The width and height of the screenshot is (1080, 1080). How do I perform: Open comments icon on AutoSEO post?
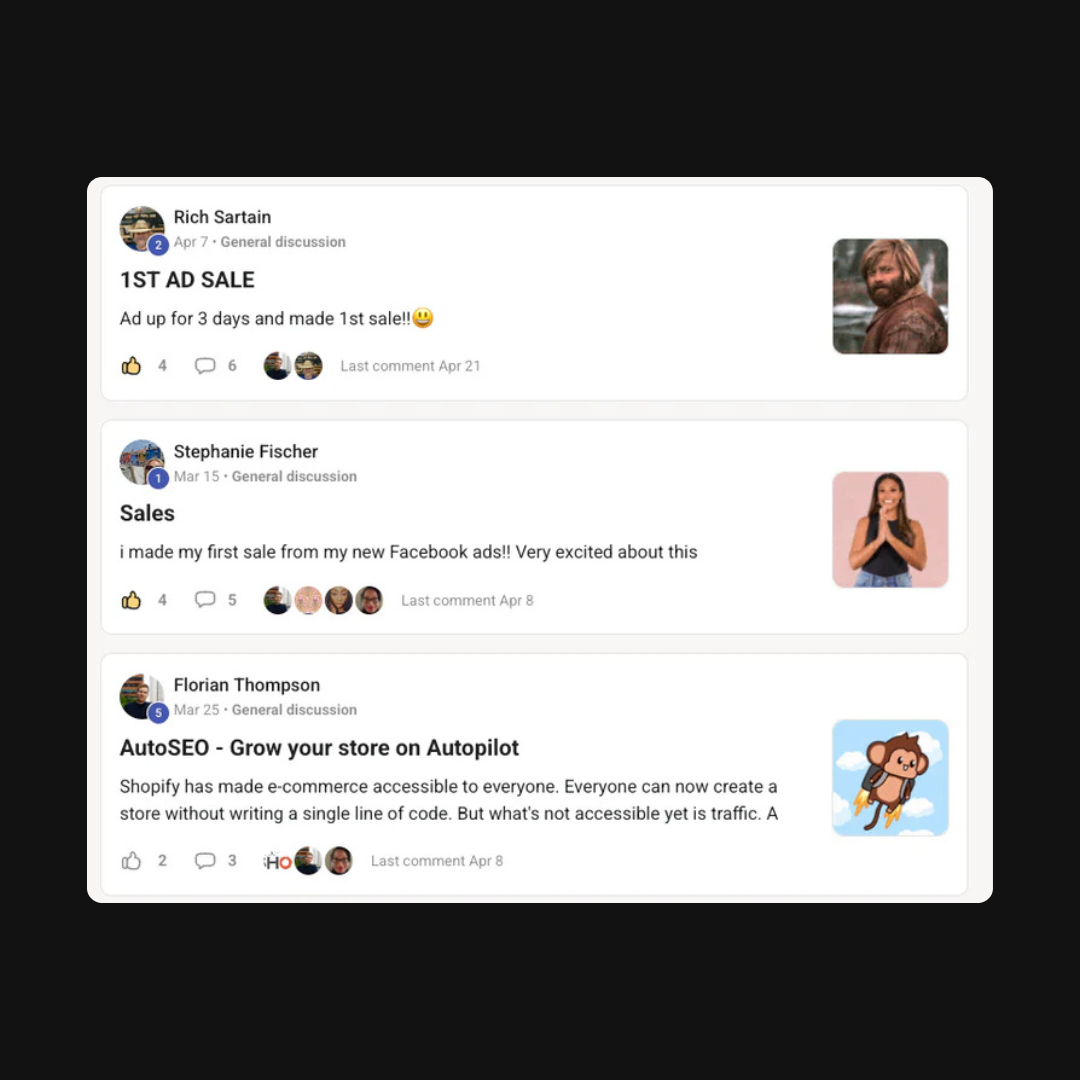tap(205, 860)
